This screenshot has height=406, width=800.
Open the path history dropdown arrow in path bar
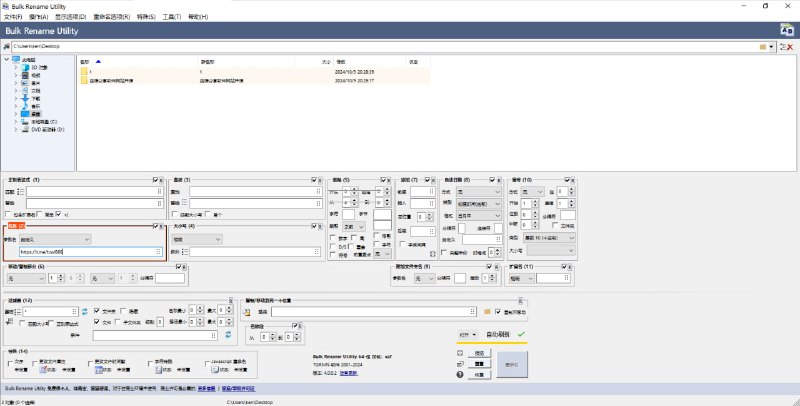tap(771, 47)
